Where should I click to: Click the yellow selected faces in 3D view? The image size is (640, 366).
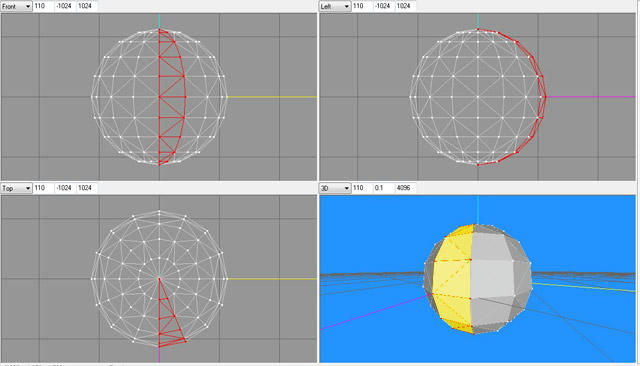pyautogui.click(x=452, y=278)
